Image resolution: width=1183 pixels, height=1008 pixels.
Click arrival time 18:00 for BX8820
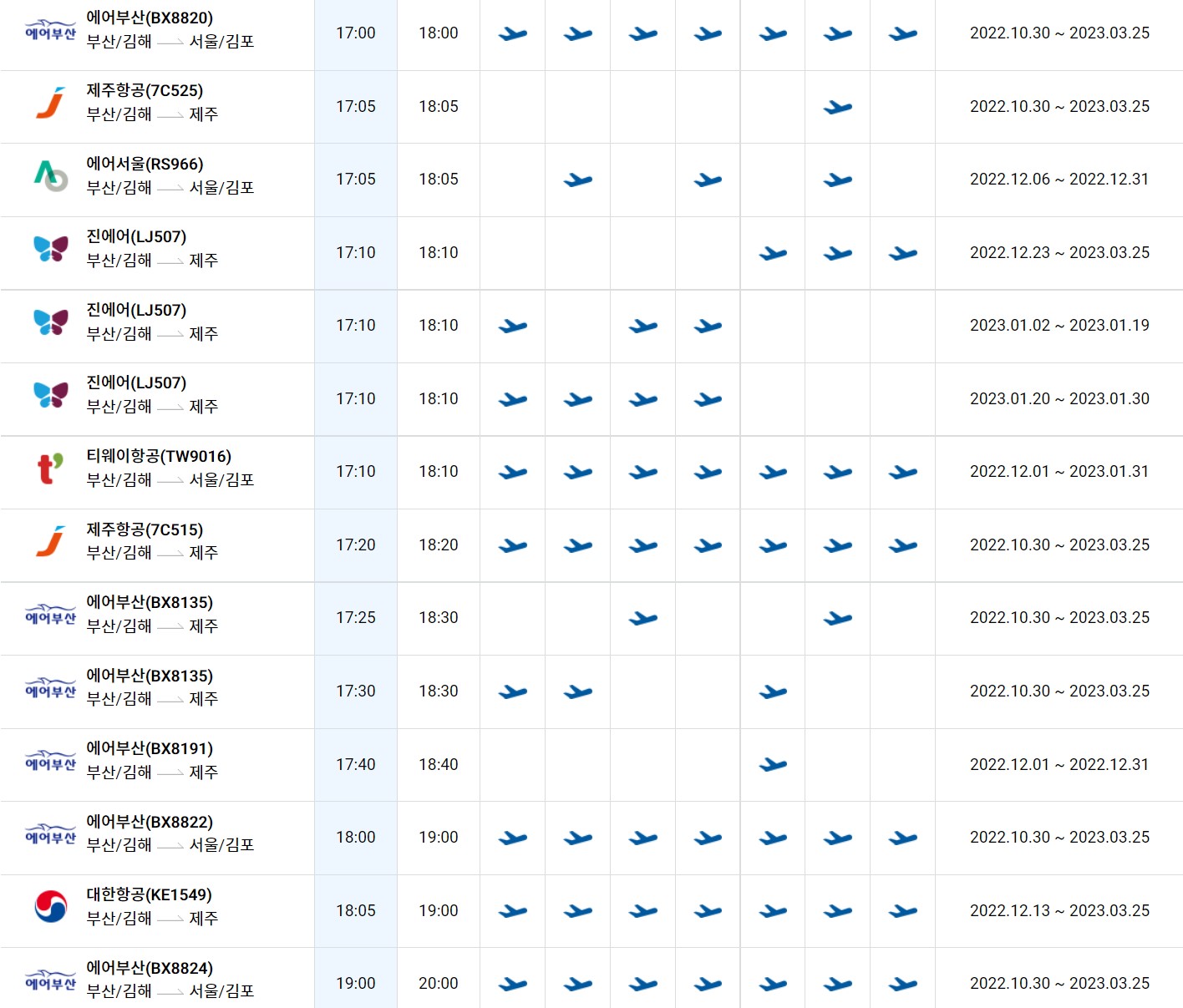[439, 33]
